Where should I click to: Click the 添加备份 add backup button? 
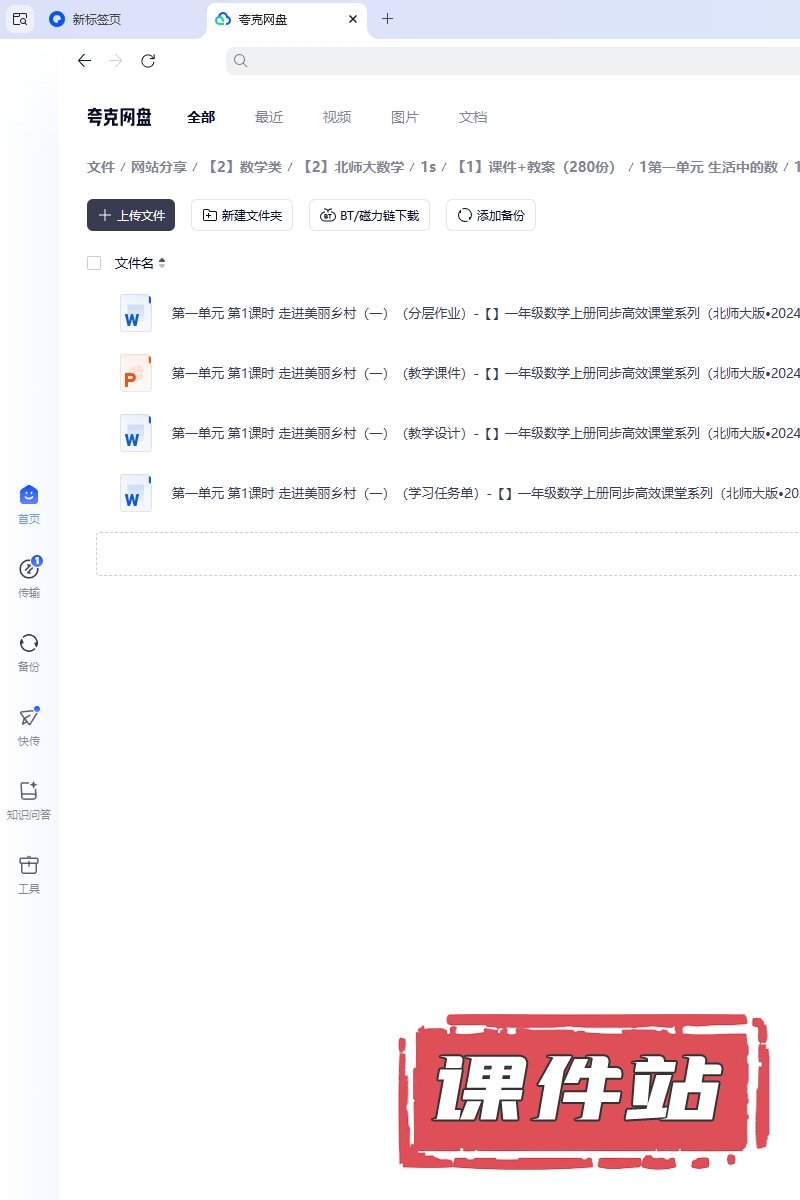[x=491, y=215]
